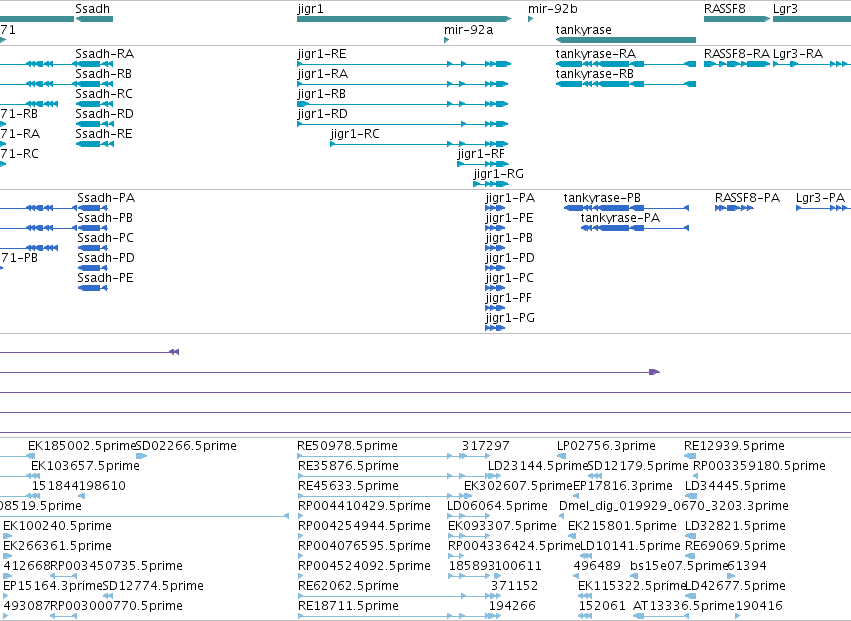Select the RP004410429.5prime EST label

pos(364,506)
